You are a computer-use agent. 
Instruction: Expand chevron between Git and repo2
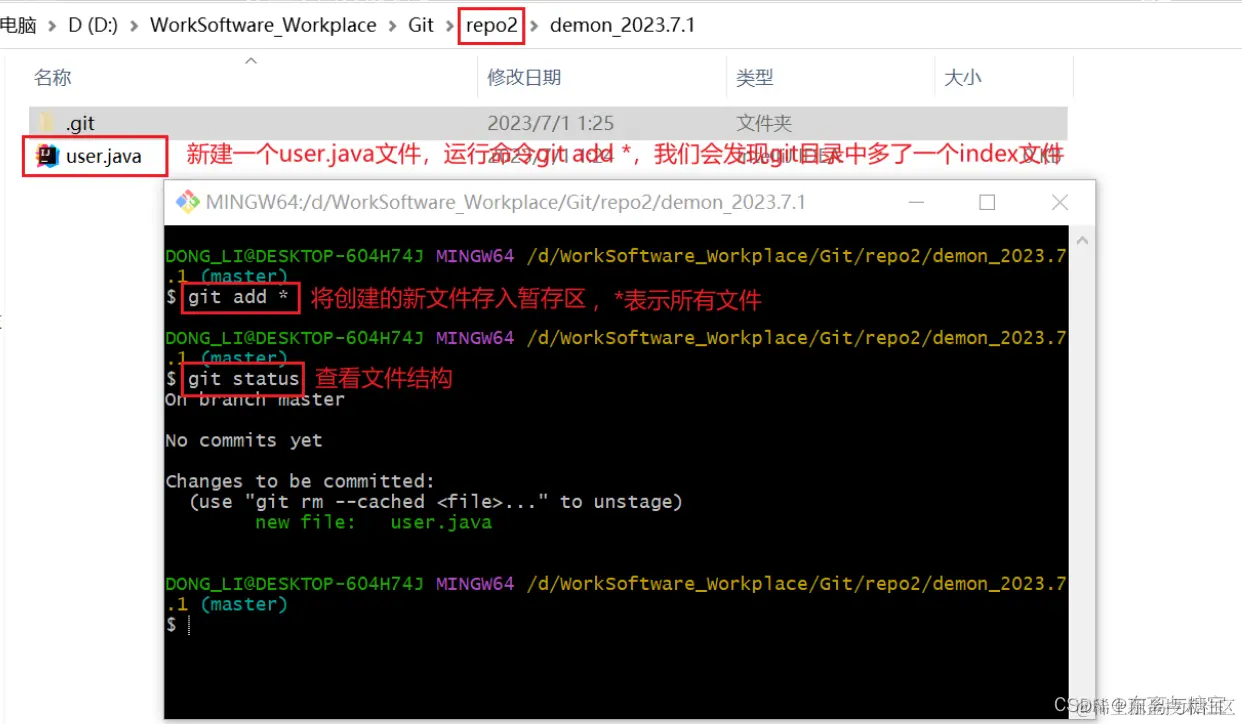(x=449, y=26)
